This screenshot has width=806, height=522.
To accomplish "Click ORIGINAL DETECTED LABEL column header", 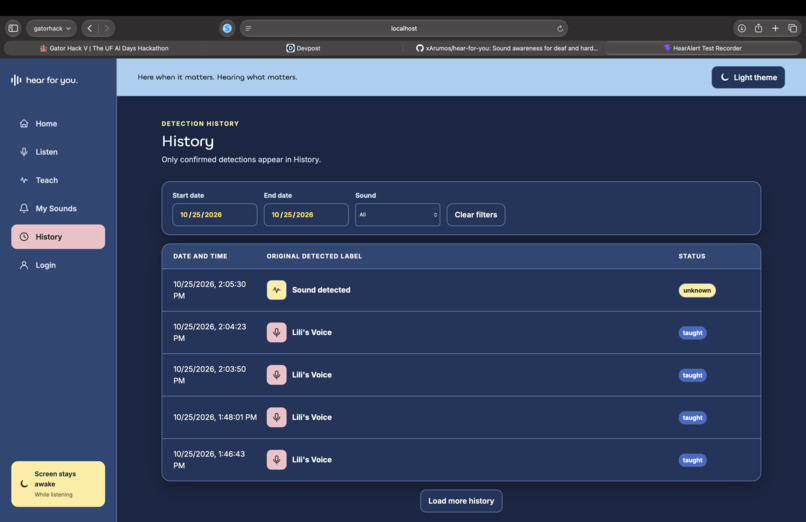I will [x=314, y=256].
